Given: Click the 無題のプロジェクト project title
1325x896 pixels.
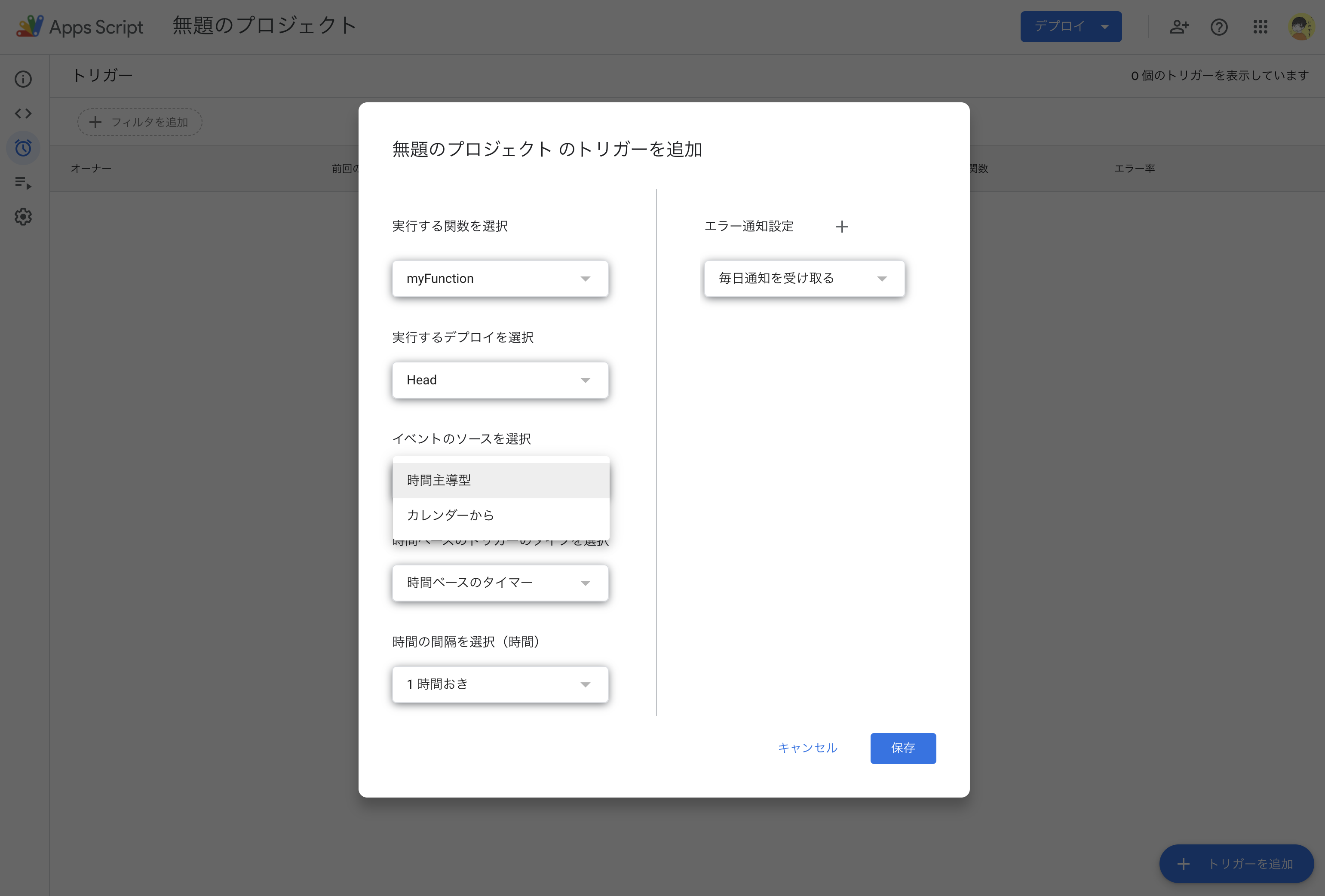Looking at the screenshot, I should tap(265, 26).
